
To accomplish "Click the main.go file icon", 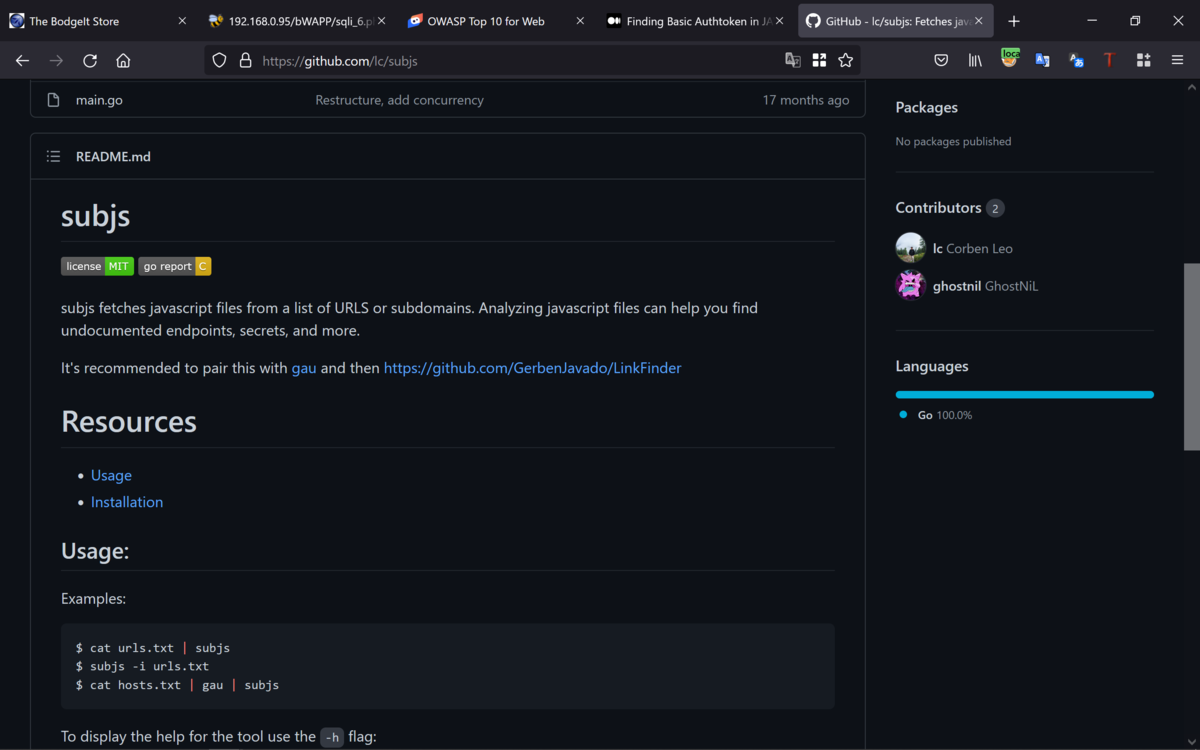I will pyautogui.click(x=53, y=100).
